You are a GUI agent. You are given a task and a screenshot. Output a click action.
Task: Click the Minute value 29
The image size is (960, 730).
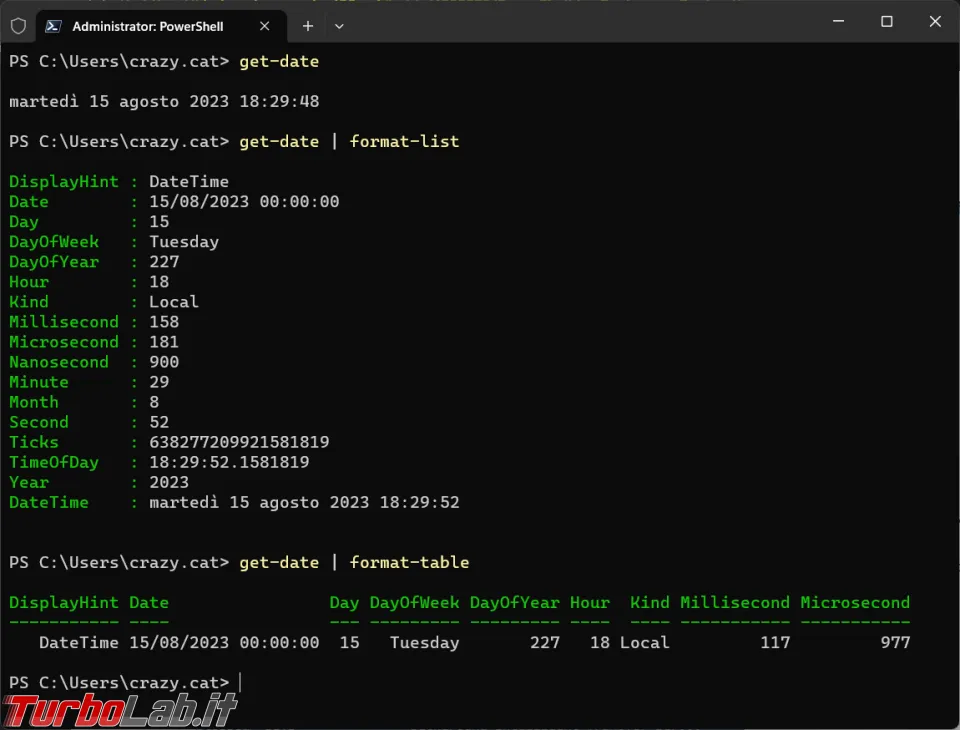tap(159, 382)
